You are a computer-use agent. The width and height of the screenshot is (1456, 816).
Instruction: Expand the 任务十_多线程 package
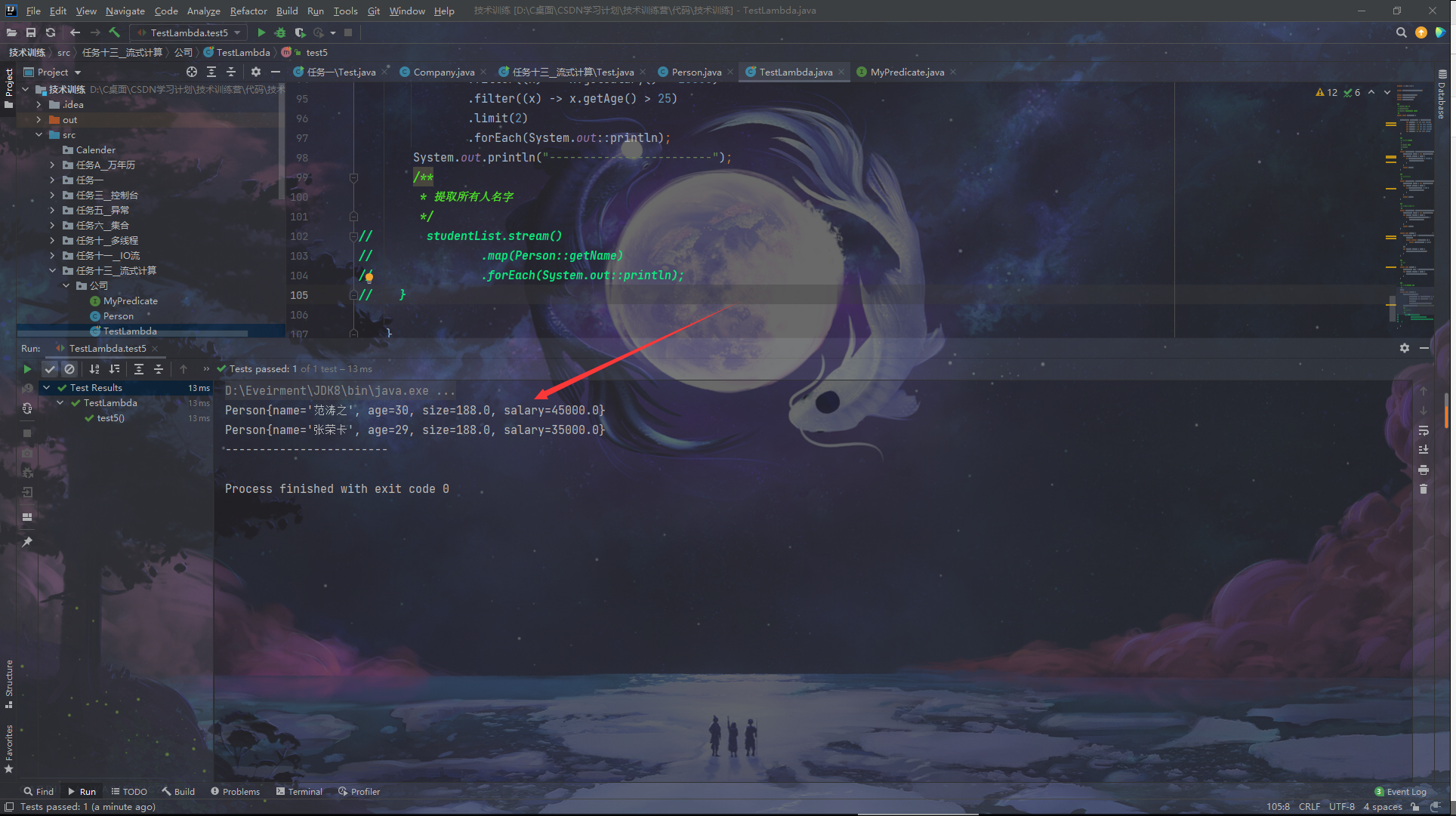tap(53, 241)
